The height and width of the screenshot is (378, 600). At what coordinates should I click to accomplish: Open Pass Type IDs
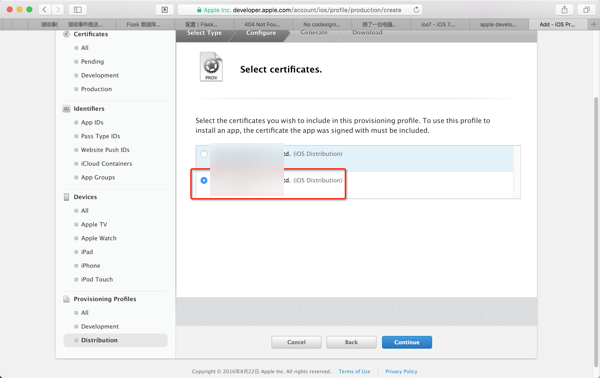pyautogui.click(x=100, y=136)
